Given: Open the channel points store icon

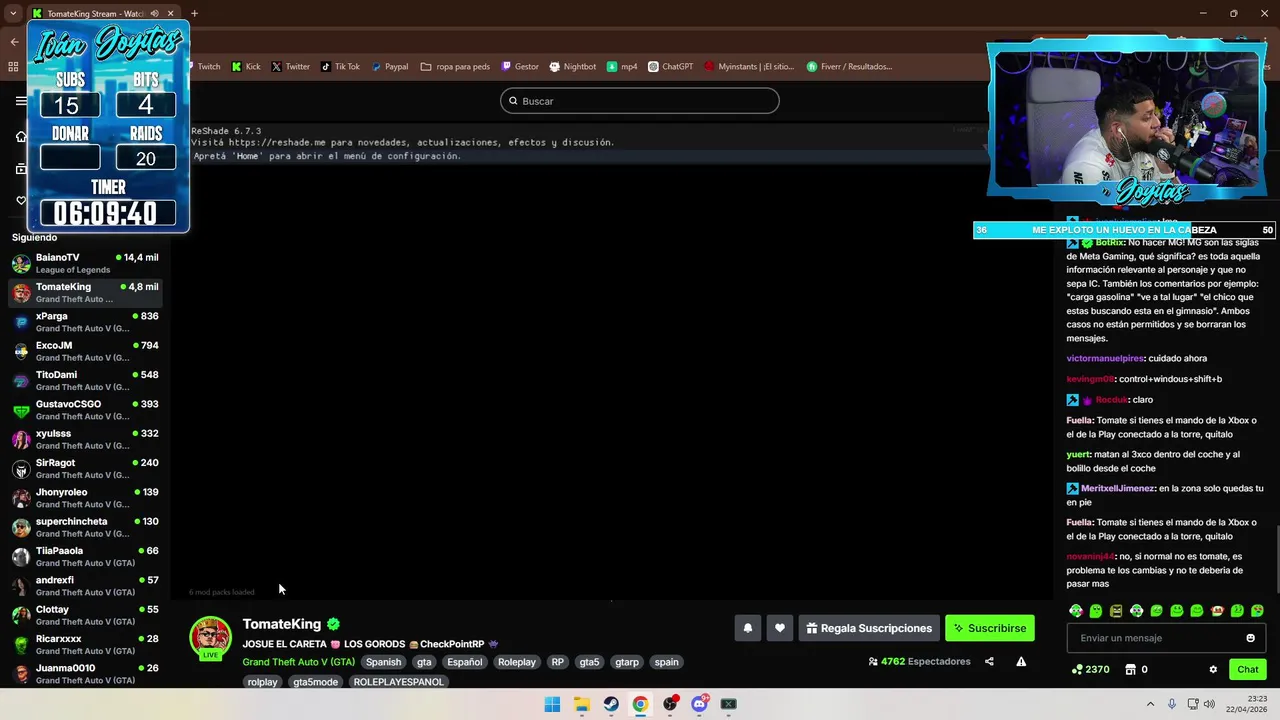Looking at the screenshot, I should tap(1130, 670).
